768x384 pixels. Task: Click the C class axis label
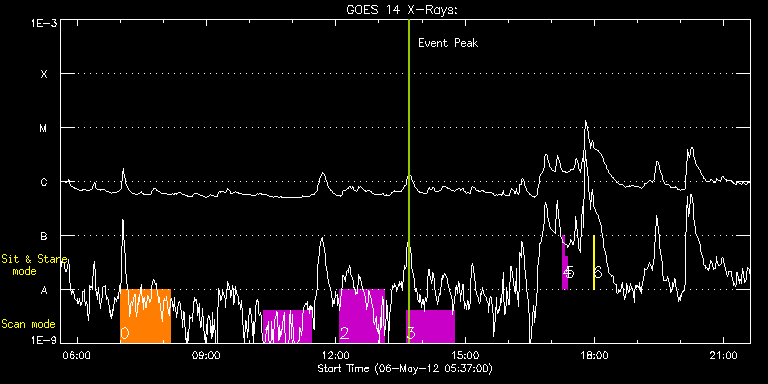click(x=44, y=182)
